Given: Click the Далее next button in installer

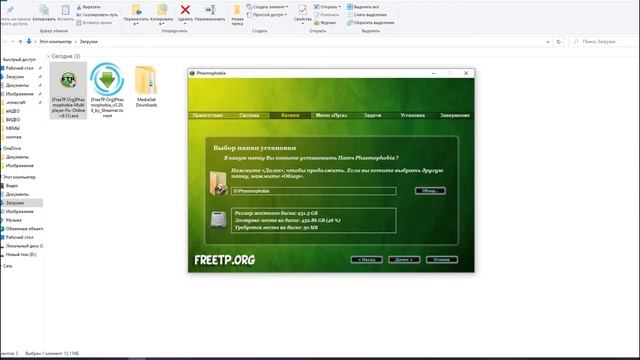Looking at the screenshot, I should coord(404,260).
